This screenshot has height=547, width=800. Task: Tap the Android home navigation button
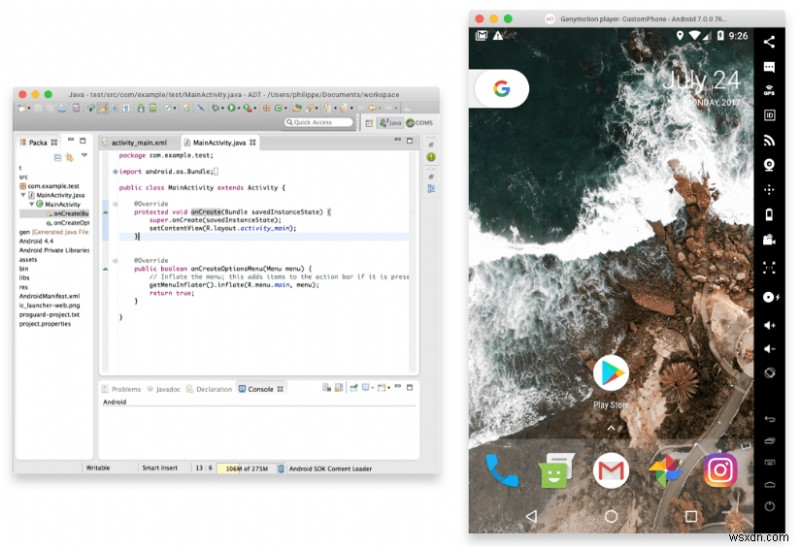(611, 516)
